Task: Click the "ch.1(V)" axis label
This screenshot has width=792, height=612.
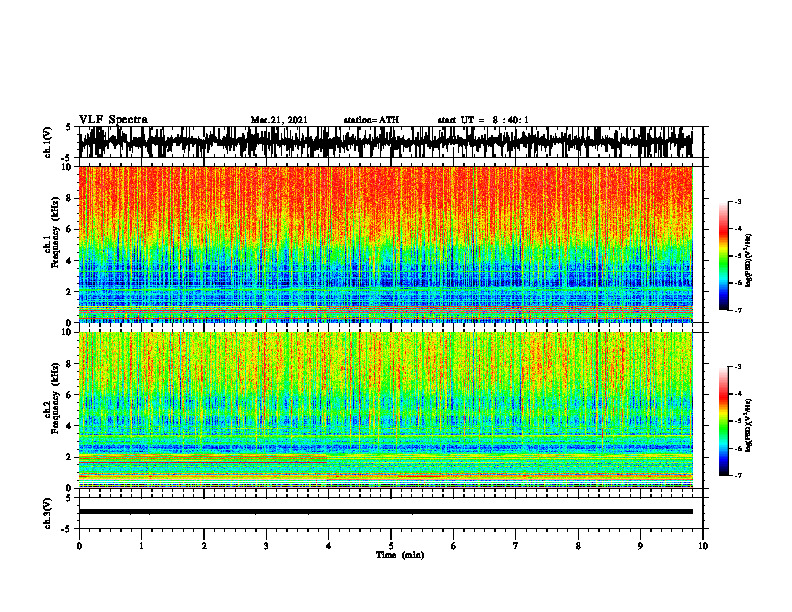Action: click(47, 142)
